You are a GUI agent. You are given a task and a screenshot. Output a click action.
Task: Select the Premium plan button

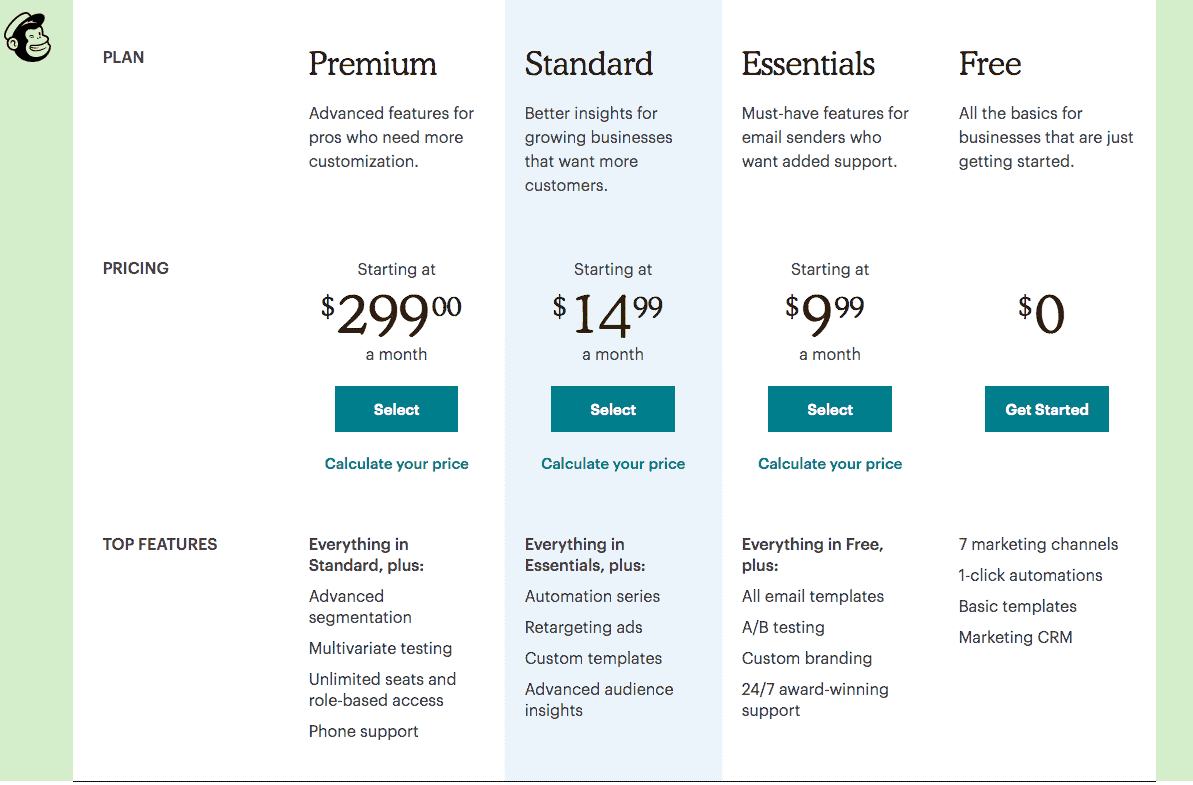(396, 409)
